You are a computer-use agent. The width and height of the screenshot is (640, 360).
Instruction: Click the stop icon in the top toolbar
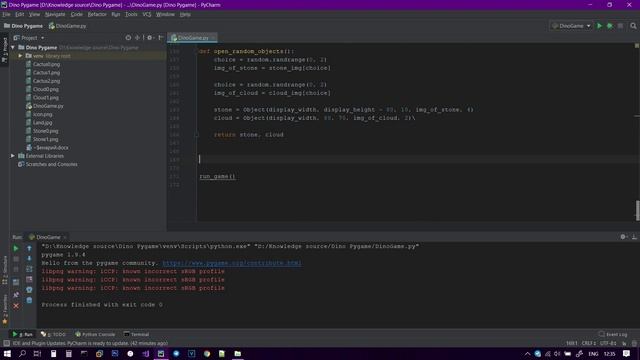point(620,26)
